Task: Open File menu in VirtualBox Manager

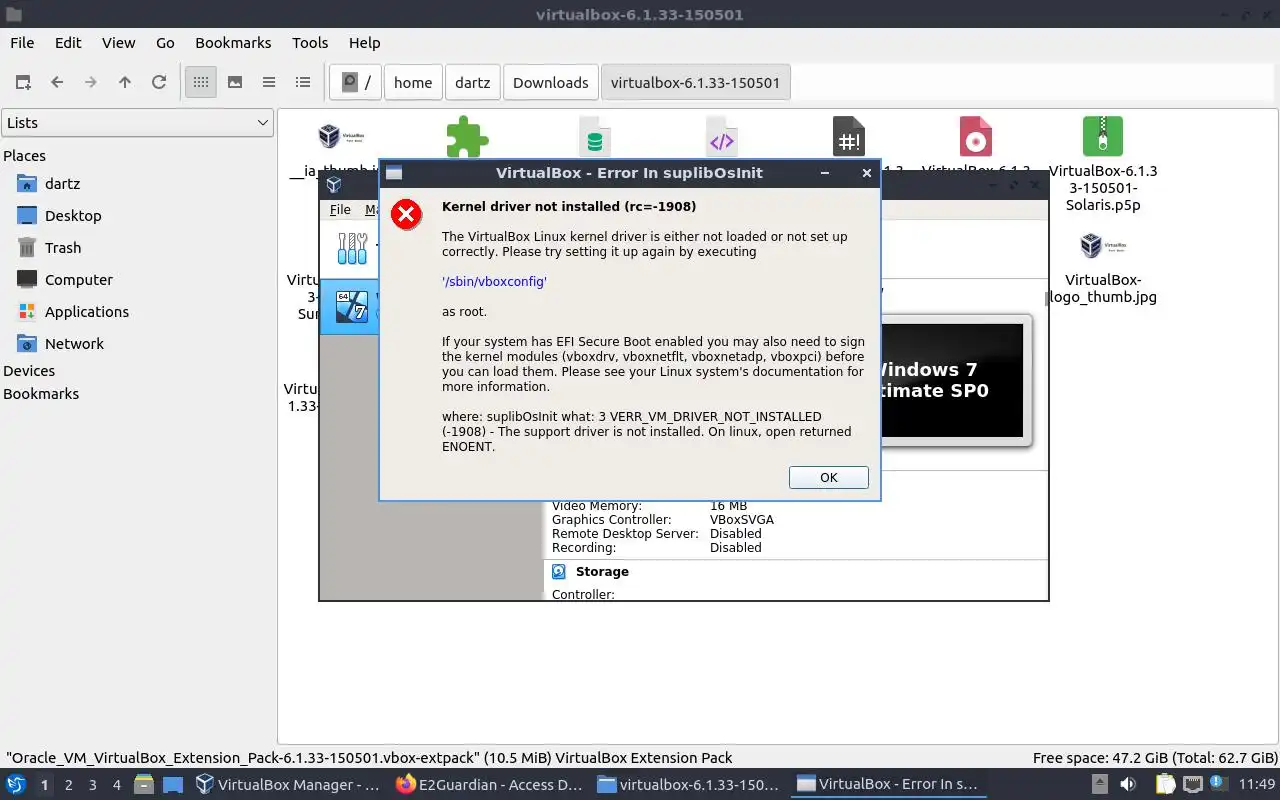Action: [340, 210]
